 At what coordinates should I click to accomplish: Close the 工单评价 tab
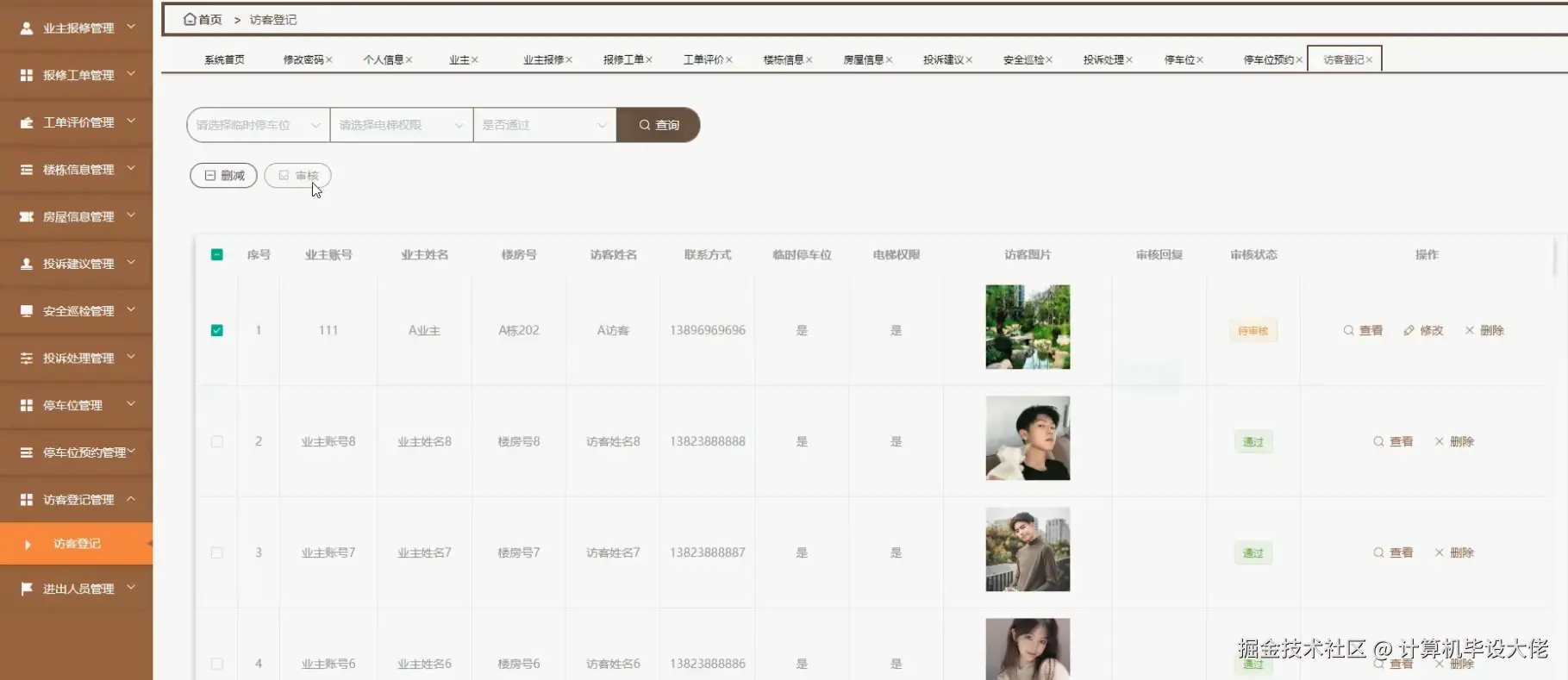point(729,59)
